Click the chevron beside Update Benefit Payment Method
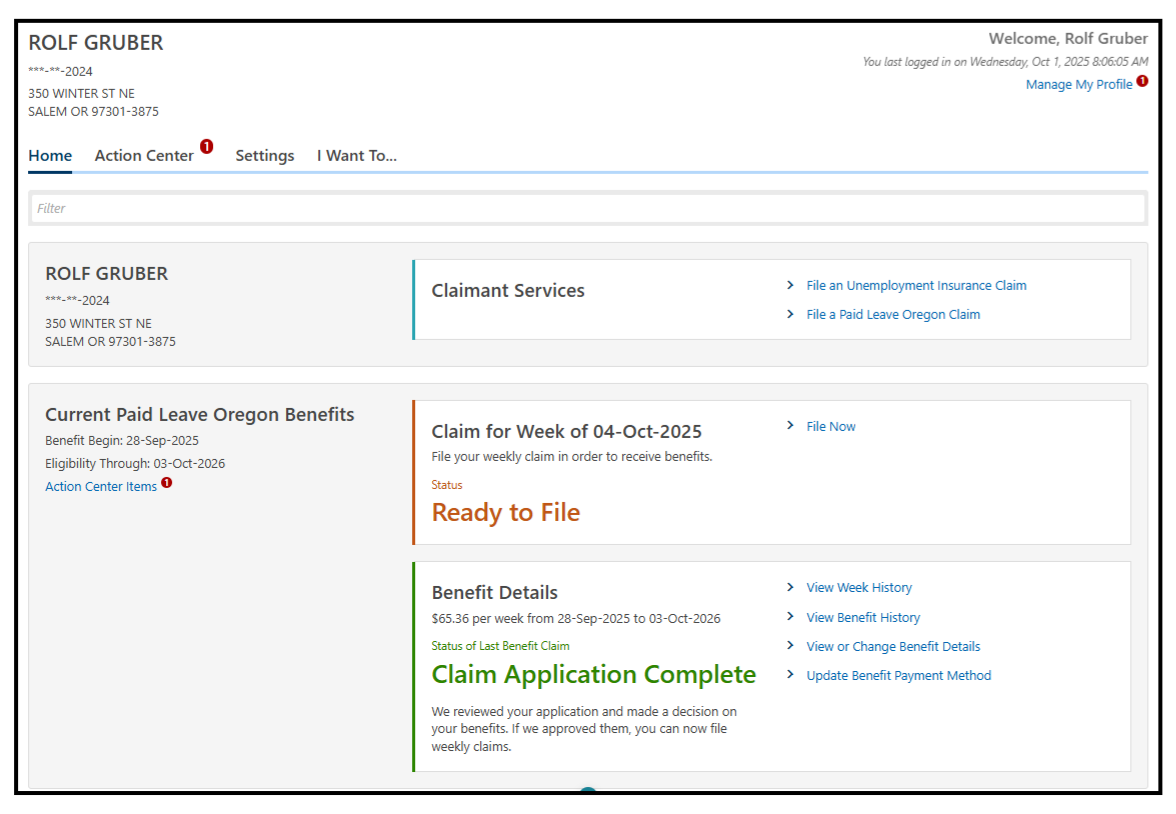 pyautogui.click(x=790, y=675)
